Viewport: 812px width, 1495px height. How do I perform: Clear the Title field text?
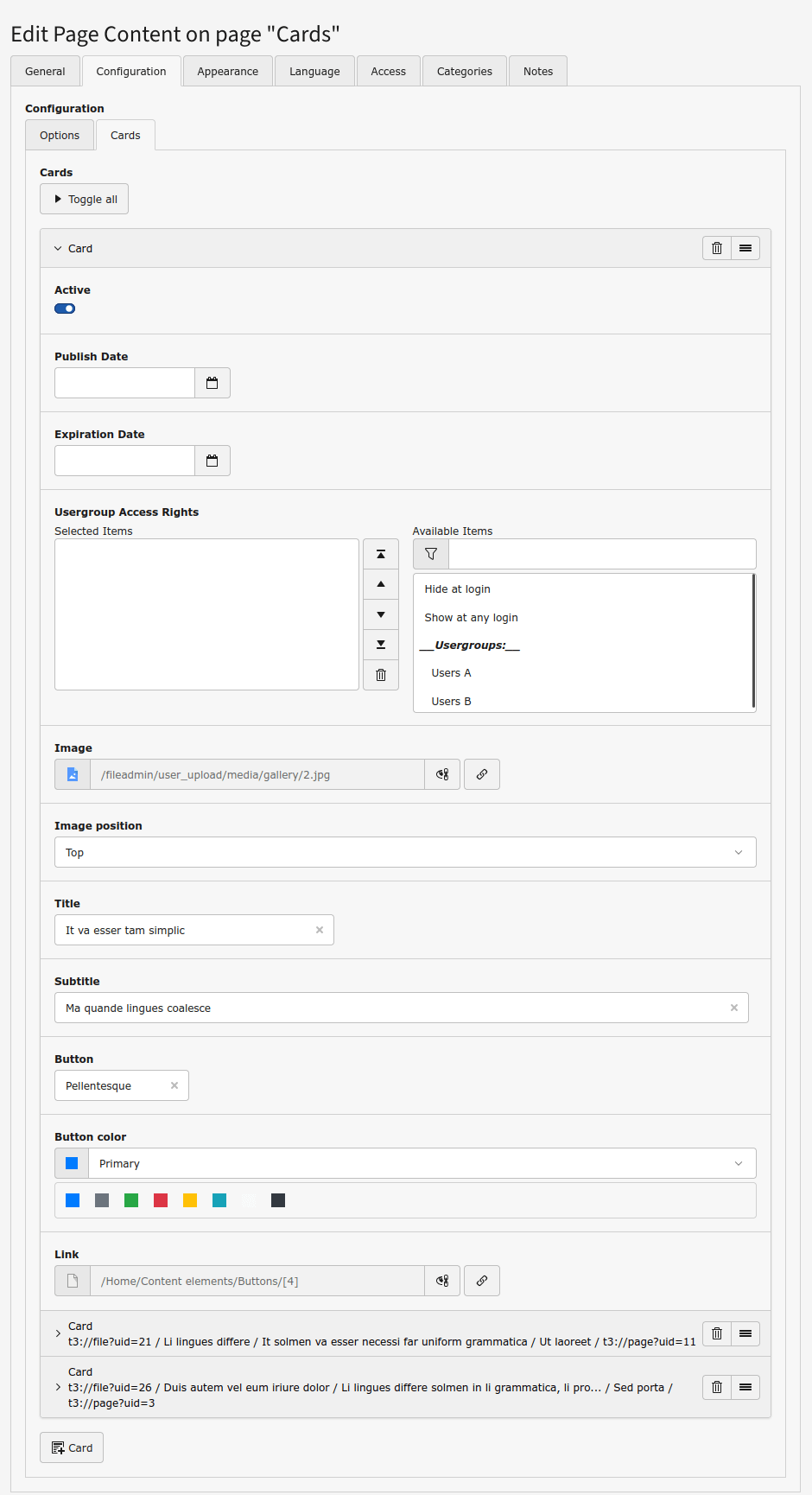click(x=320, y=930)
